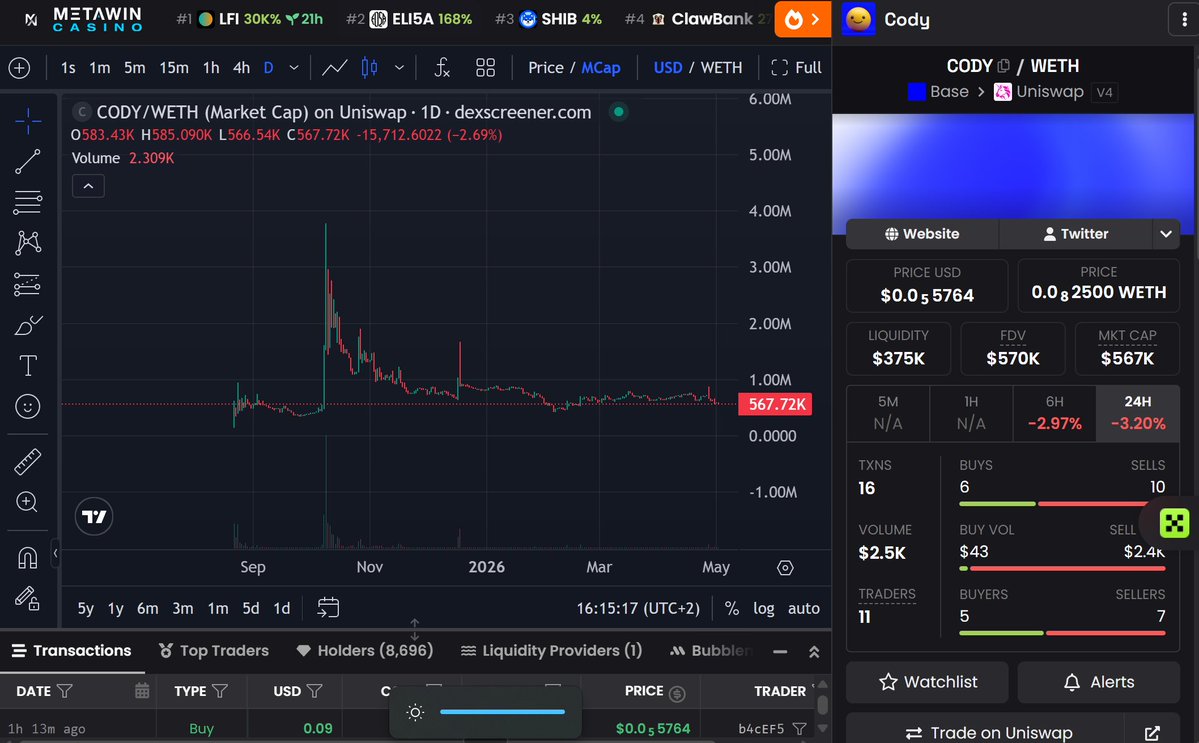Set chart range to 5y
Screen dimensions: 1199x743
pyautogui.click(x=86, y=608)
